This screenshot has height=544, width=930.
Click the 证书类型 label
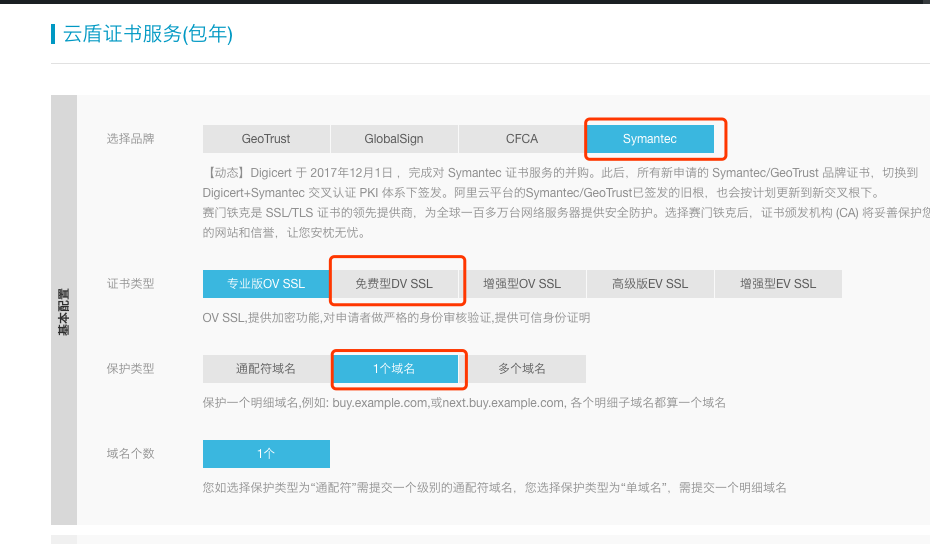[130, 284]
